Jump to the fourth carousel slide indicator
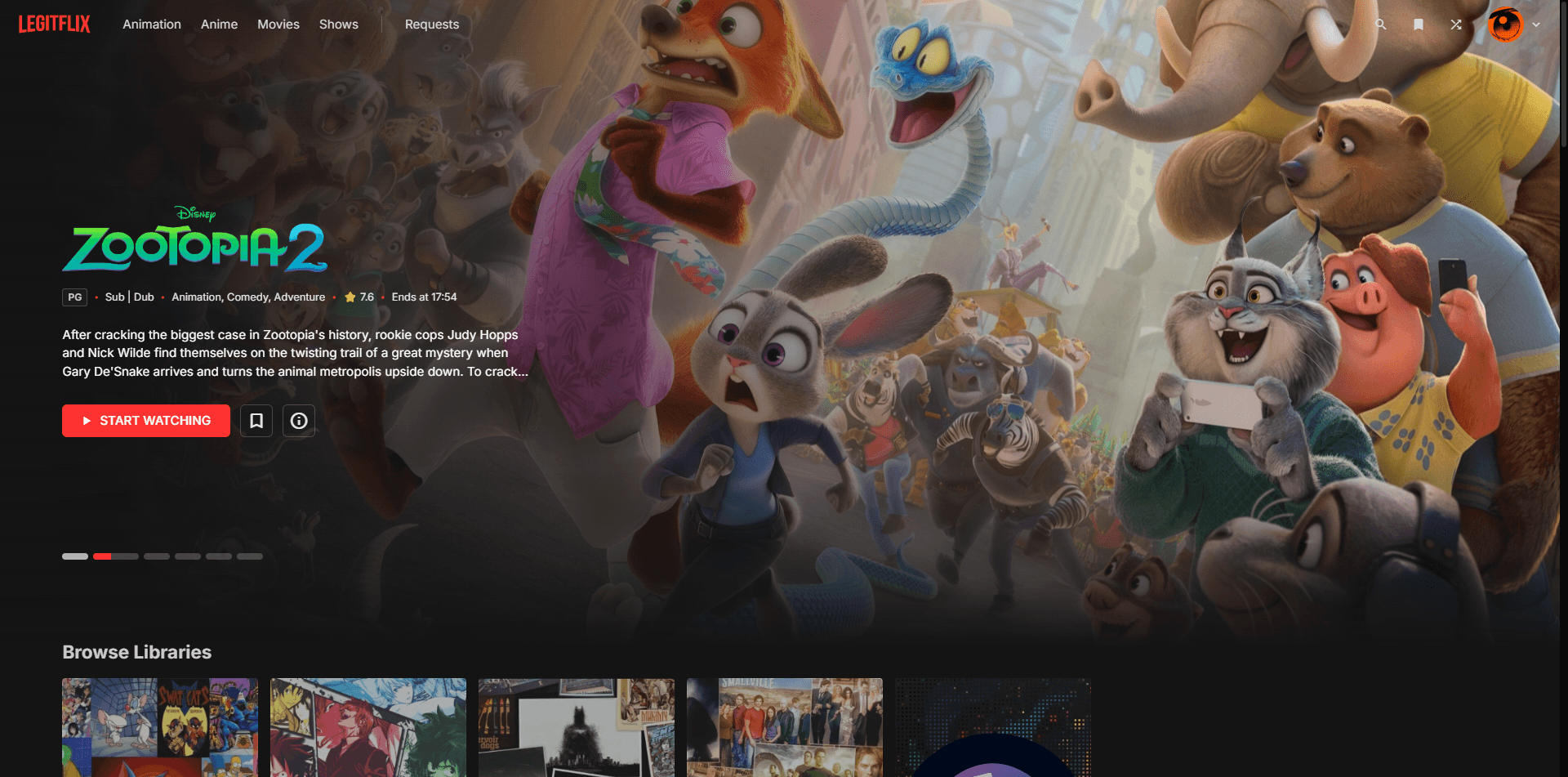The width and height of the screenshot is (1568, 777). pos(188,556)
